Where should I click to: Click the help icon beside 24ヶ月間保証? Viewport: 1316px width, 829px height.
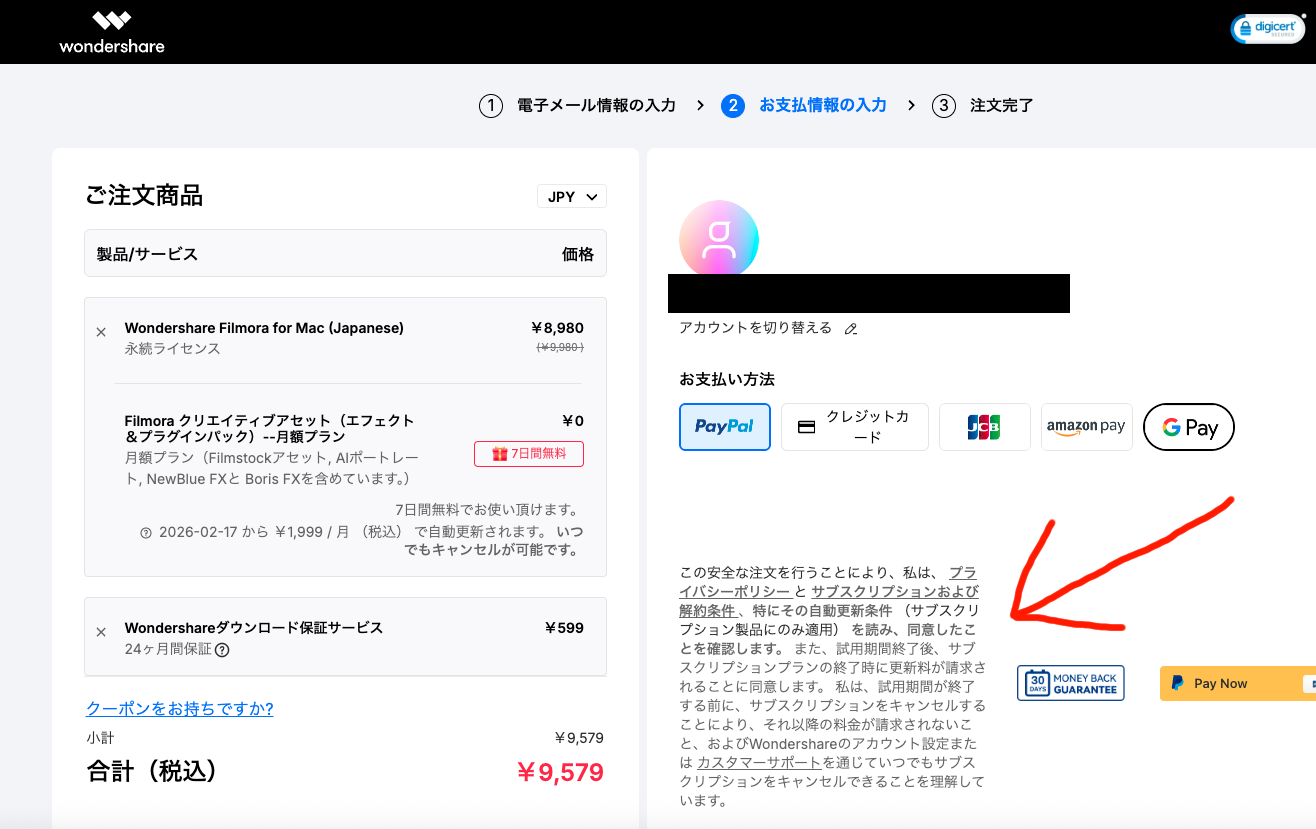pos(222,650)
